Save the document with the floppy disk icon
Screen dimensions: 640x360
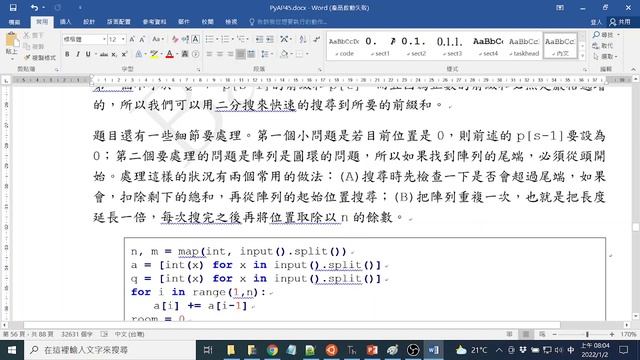click(x=13, y=7)
